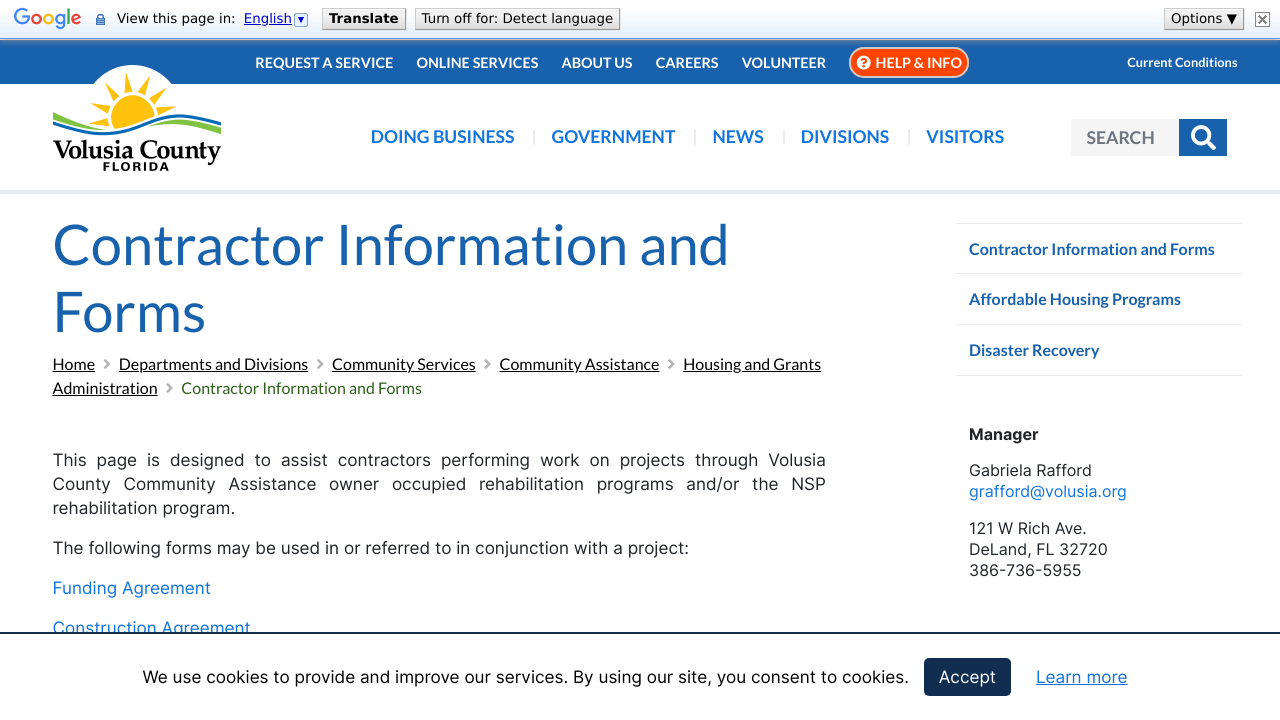Open the Learn more cookies link

tap(1081, 677)
